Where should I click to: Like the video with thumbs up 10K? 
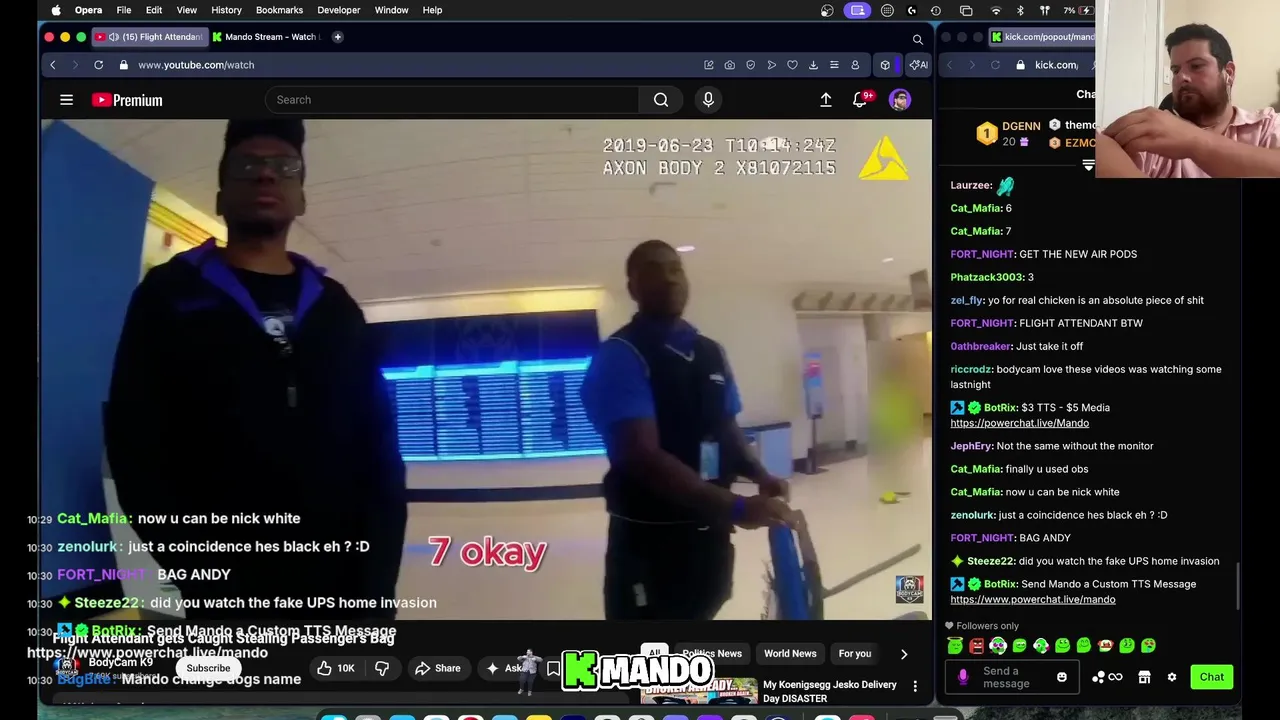[335, 668]
